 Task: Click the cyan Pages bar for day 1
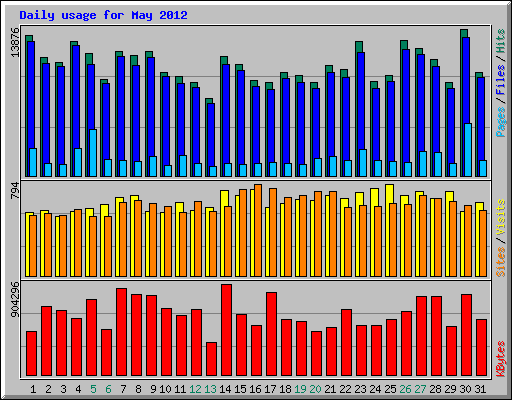point(33,162)
